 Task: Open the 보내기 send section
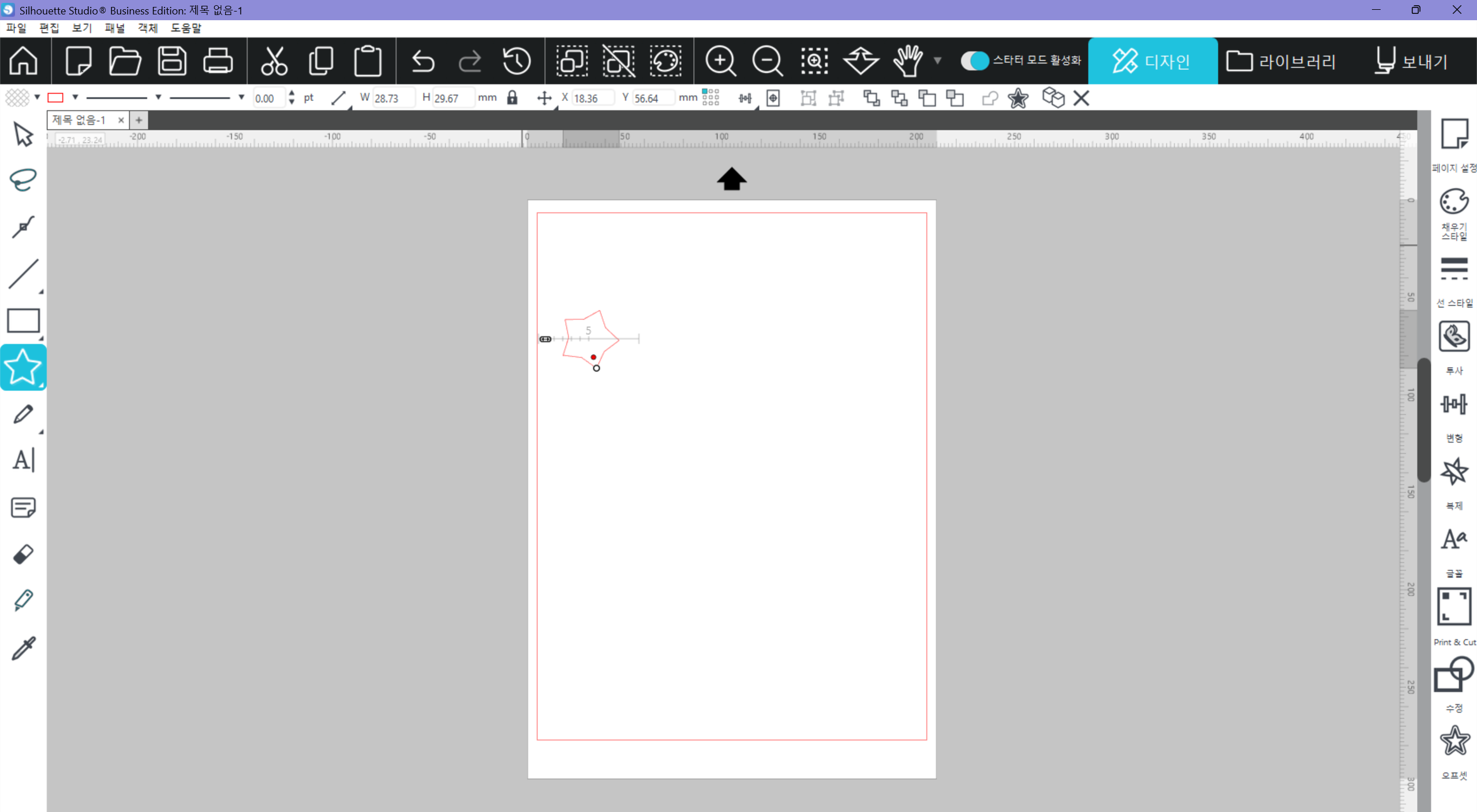coord(1411,61)
